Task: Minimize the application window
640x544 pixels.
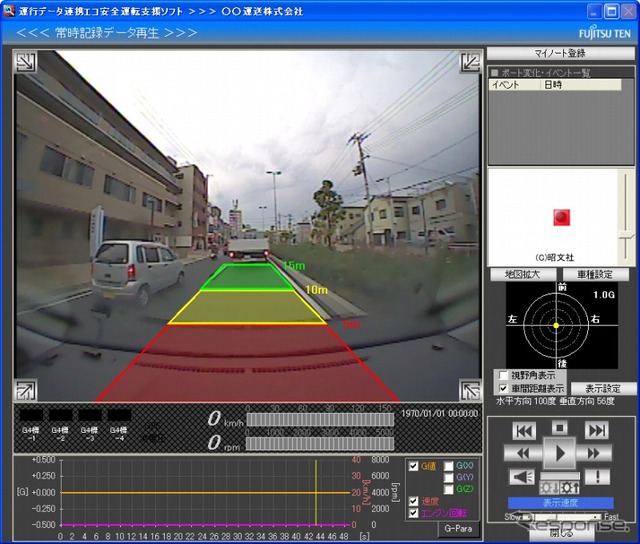Action: [595, 11]
